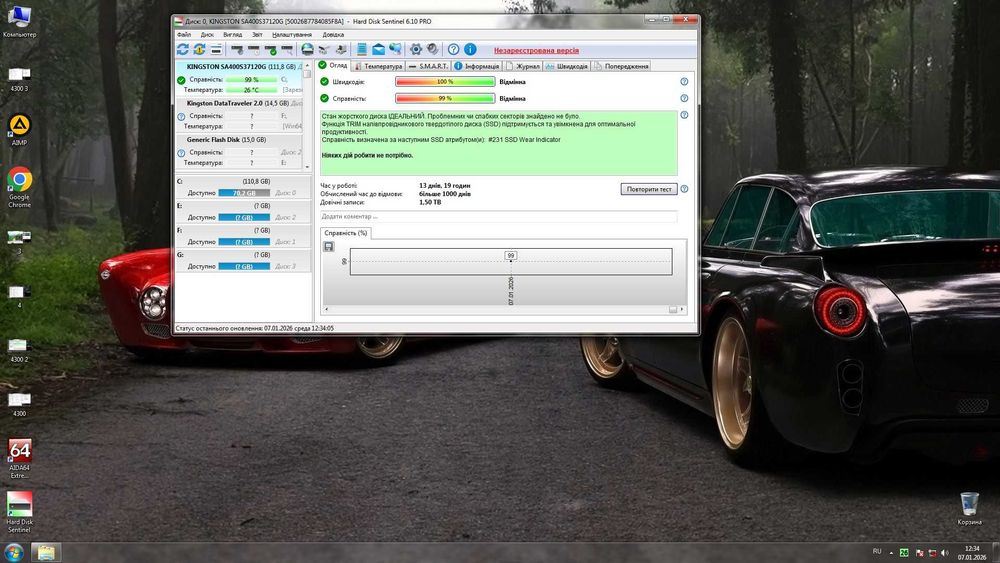Click disk list scrollbar up arrow
Viewport: 1000px width, 563px height.
[x=307, y=66]
